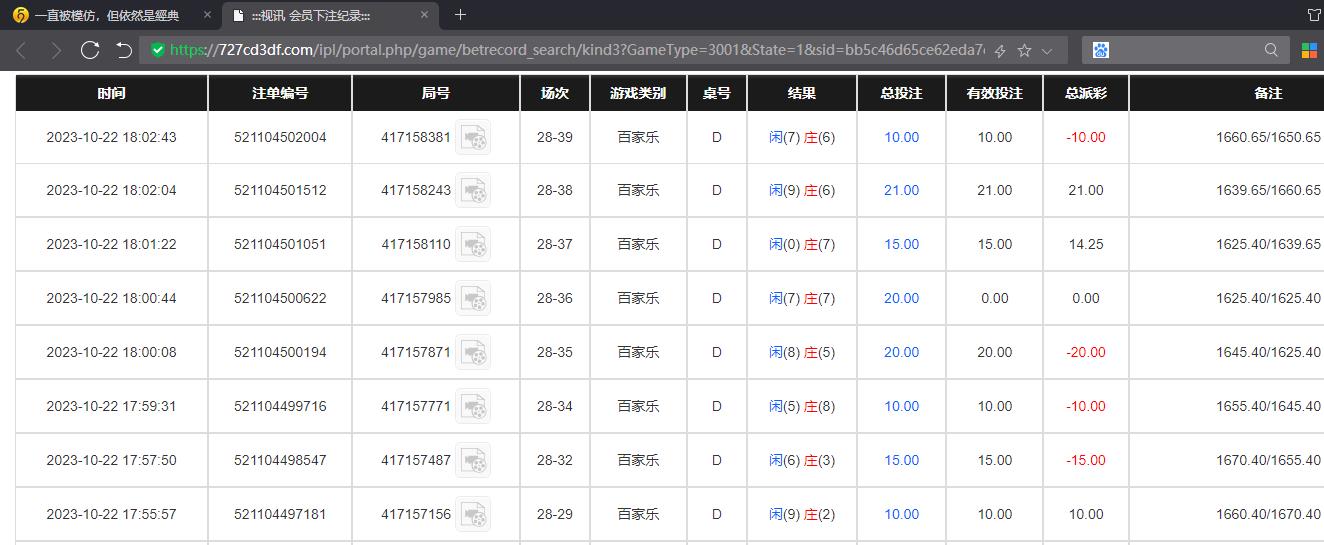Image resolution: width=1324 pixels, height=545 pixels.
Task: Open a new tab with plus button
Action: [460, 15]
